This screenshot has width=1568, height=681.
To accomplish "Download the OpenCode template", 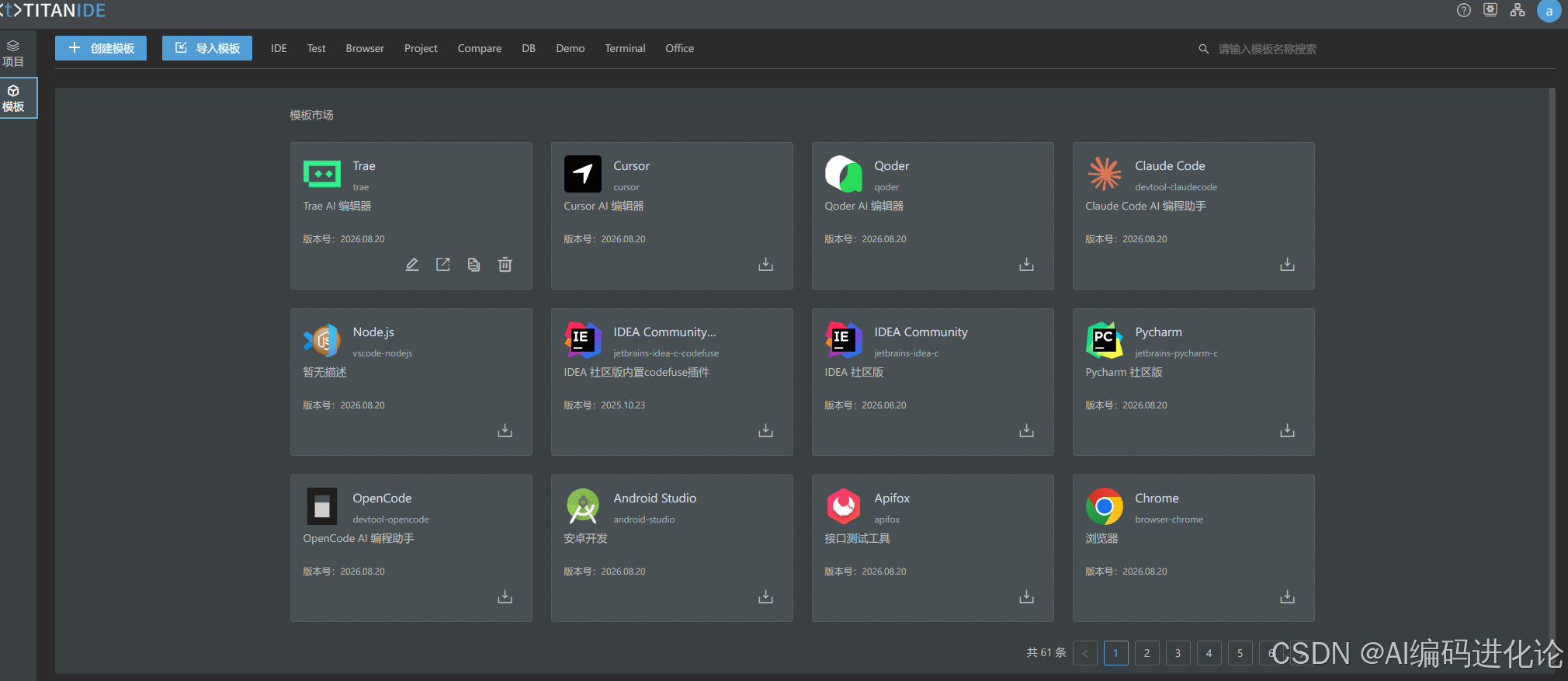I will pyautogui.click(x=505, y=596).
